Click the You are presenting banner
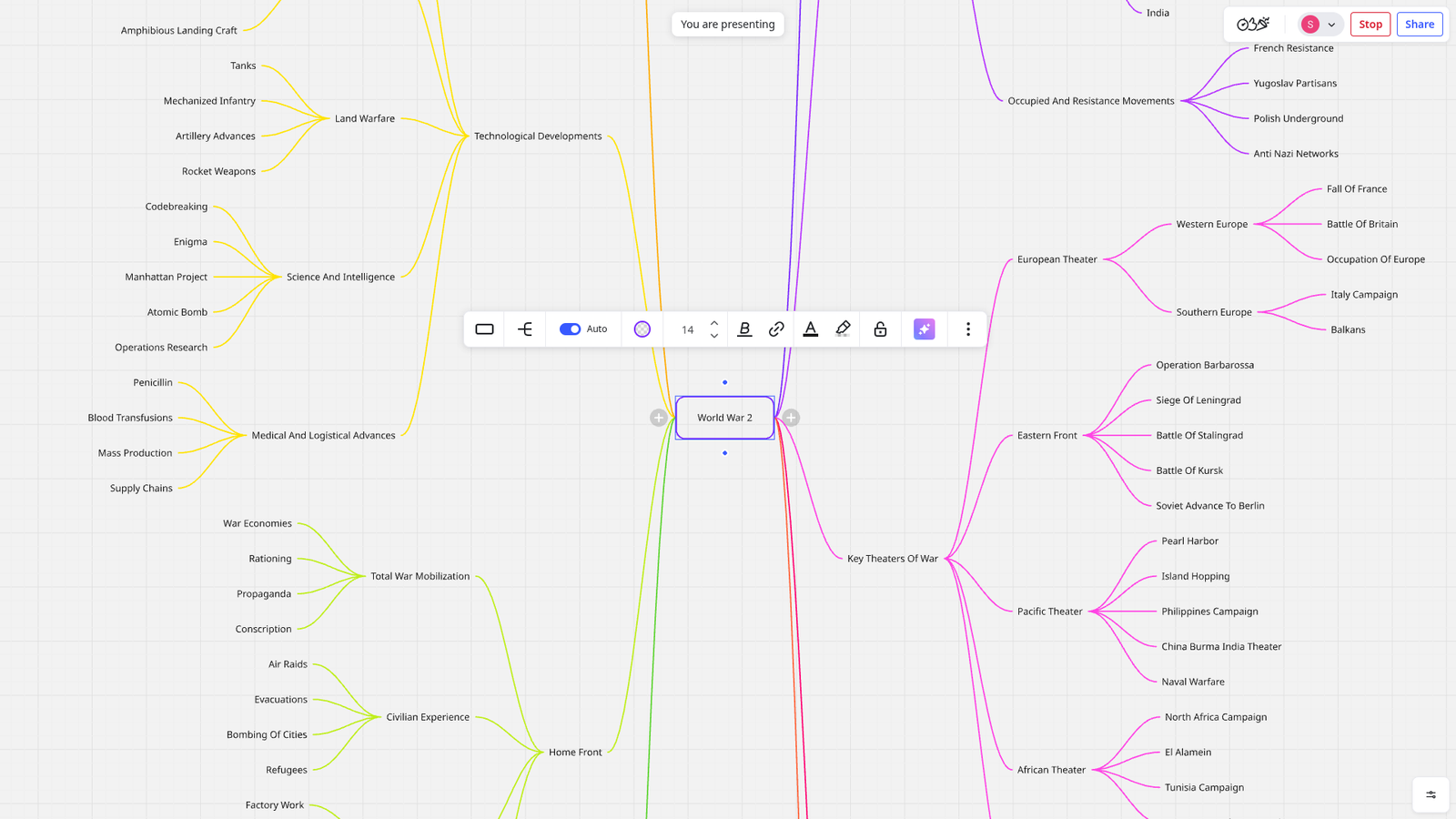The image size is (1456, 819). click(728, 25)
